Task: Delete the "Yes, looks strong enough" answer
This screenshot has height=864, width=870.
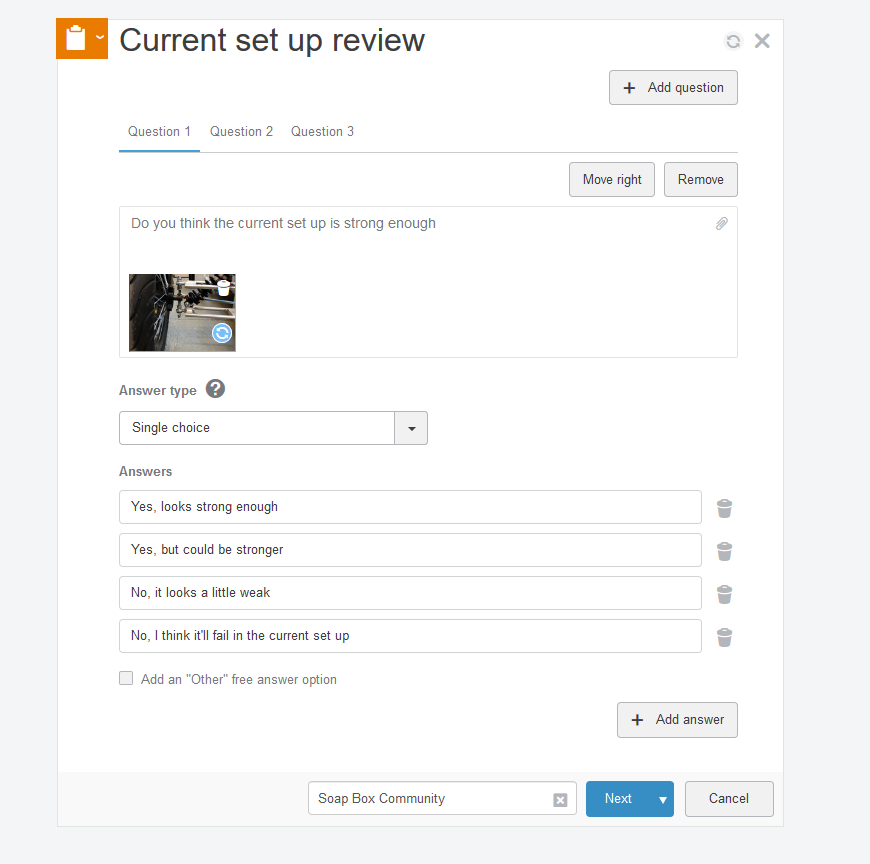Action: [x=725, y=508]
